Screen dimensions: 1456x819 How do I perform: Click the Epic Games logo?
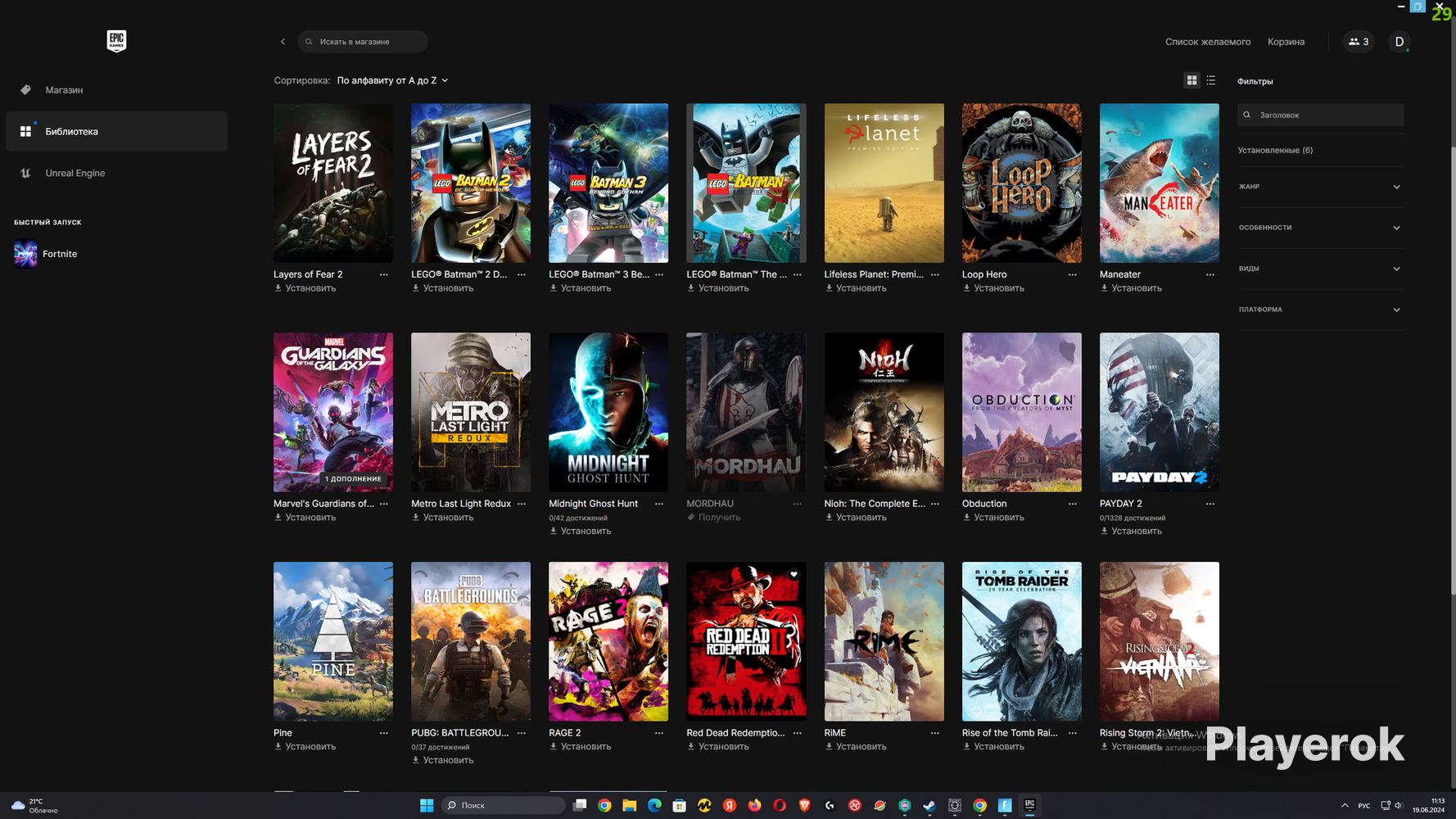tap(116, 40)
